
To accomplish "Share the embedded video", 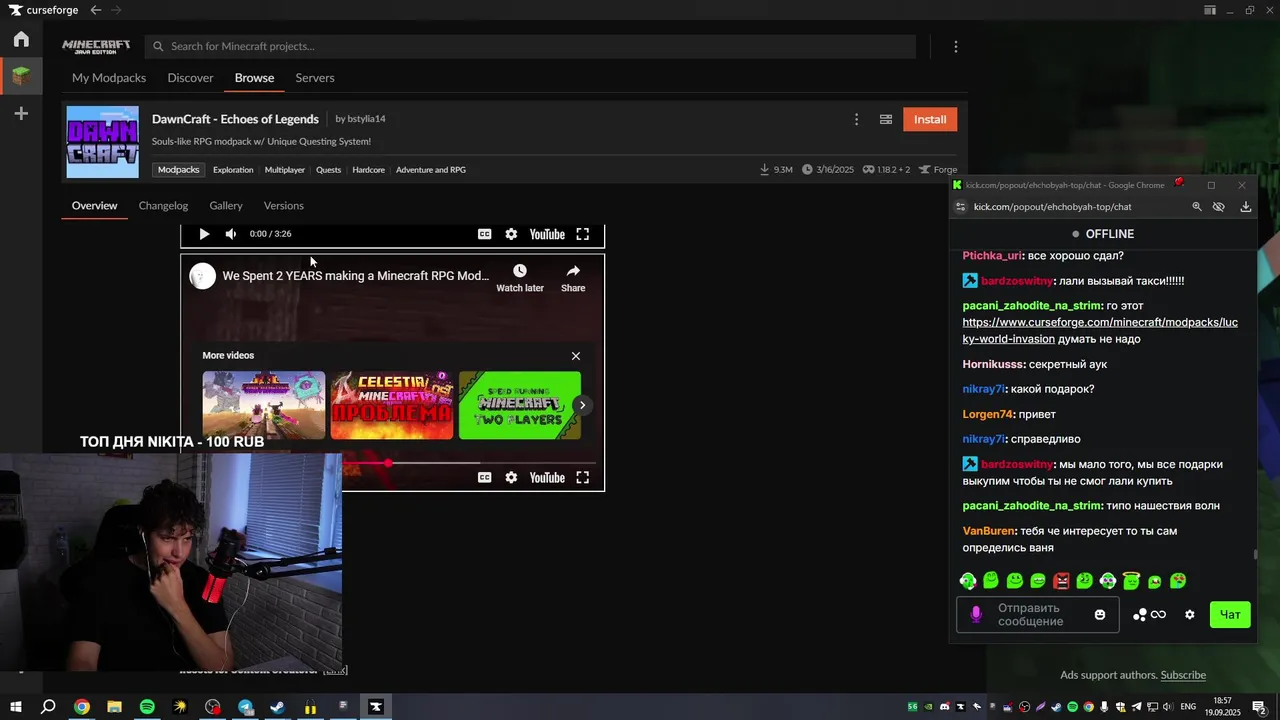I will (x=573, y=278).
